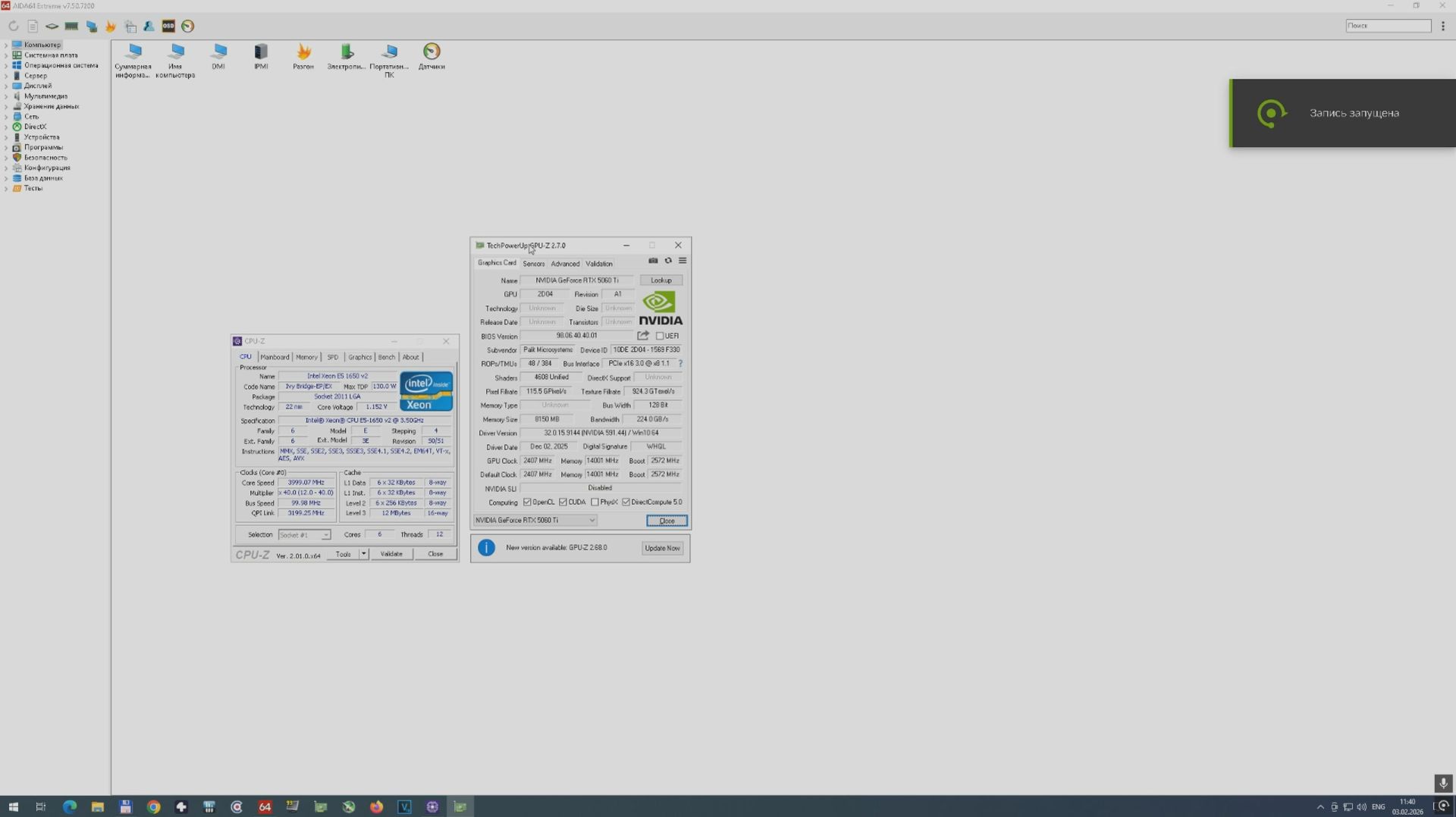The height and width of the screenshot is (817, 1456).
Task: Enable the UEFI checkbox in GPU-Z
Action: (x=659, y=336)
